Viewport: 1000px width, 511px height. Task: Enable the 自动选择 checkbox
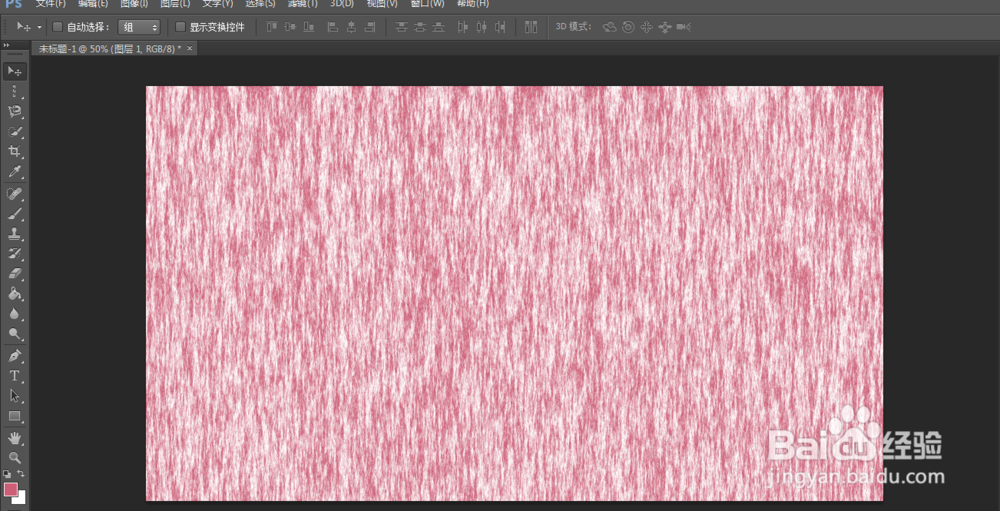point(57,27)
